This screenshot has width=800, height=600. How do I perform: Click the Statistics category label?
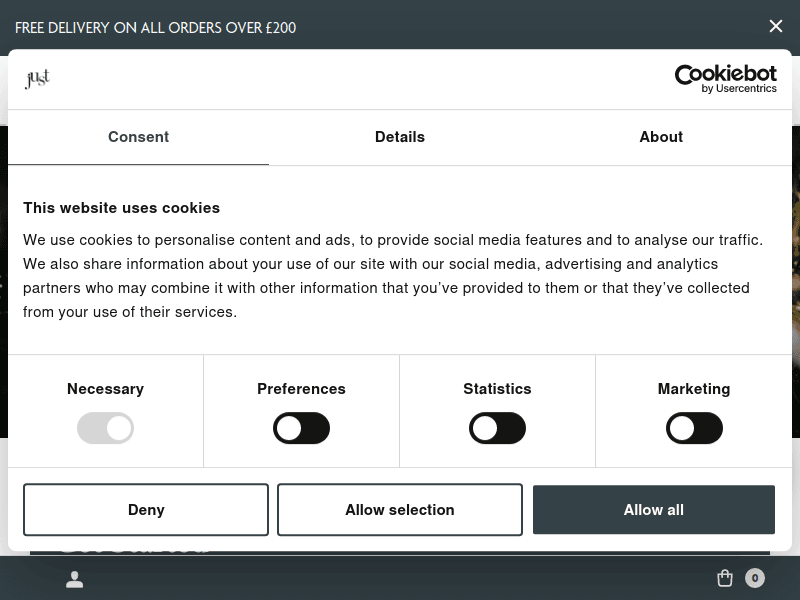click(x=497, y=389)
